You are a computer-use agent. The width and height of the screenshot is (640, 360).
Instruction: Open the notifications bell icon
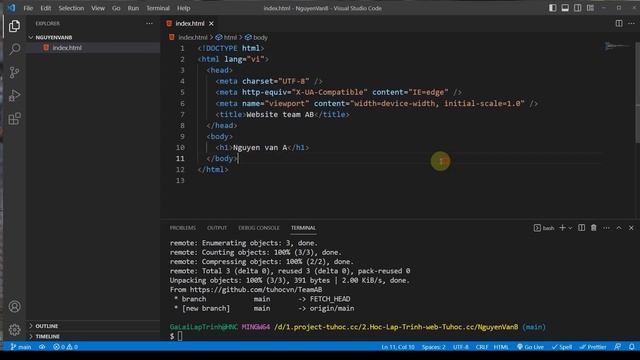click(x=631, y=347)
